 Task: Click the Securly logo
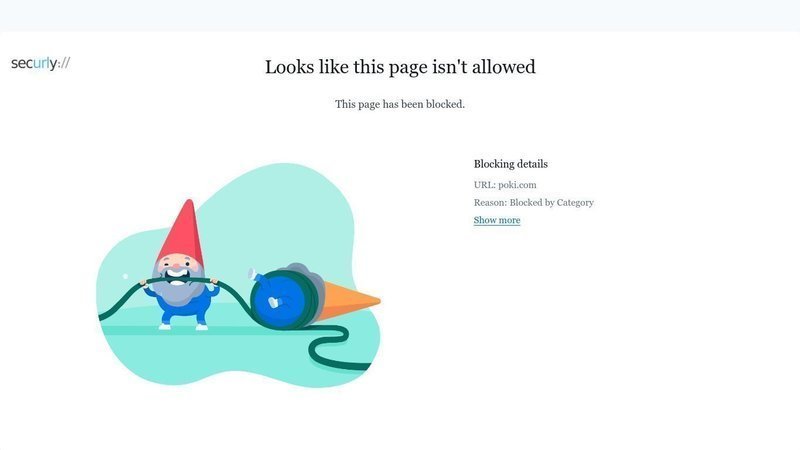tap(40, 63)
